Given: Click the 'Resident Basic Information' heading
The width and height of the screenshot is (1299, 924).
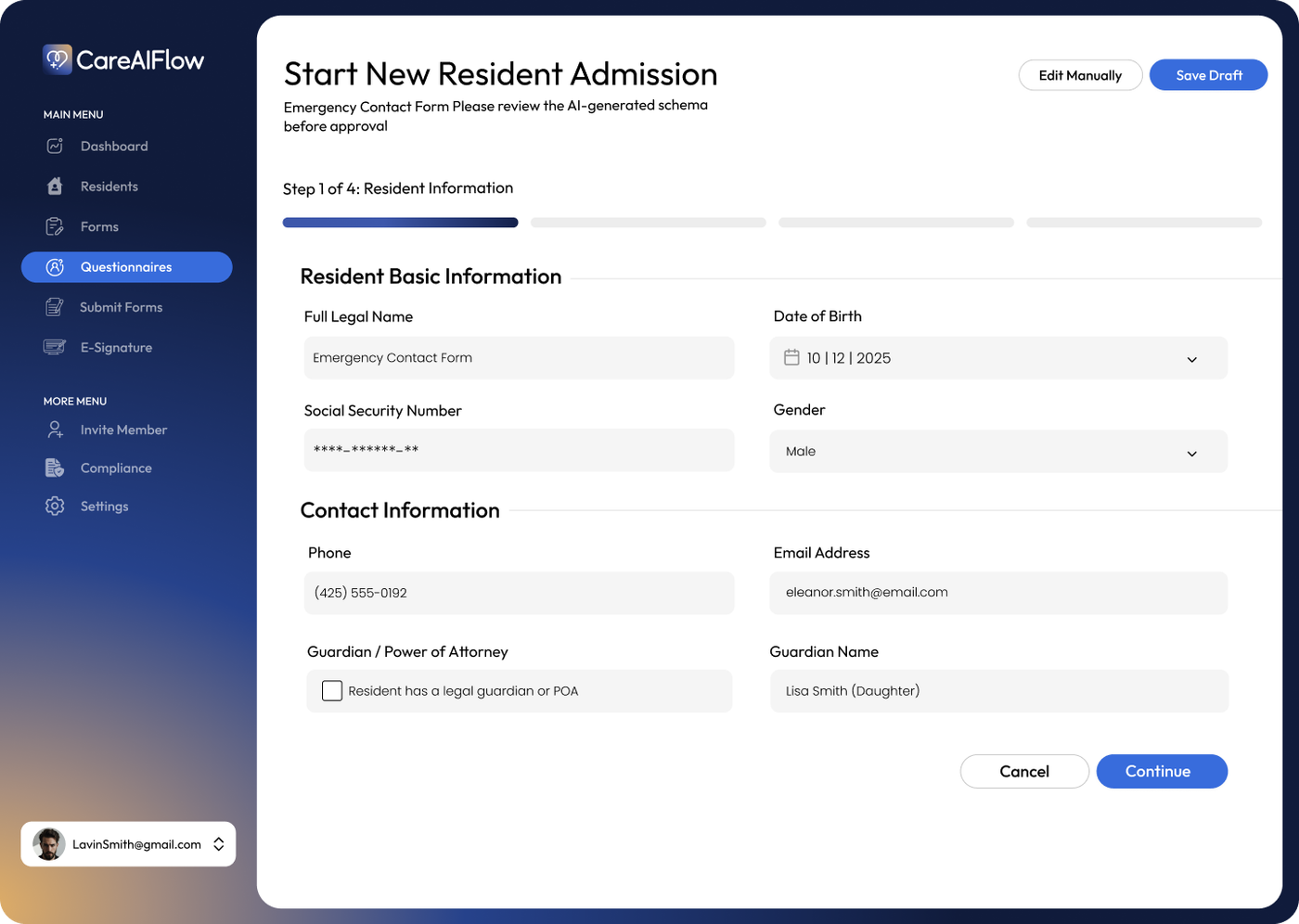Looking at the screenshot, I should 431,276.
